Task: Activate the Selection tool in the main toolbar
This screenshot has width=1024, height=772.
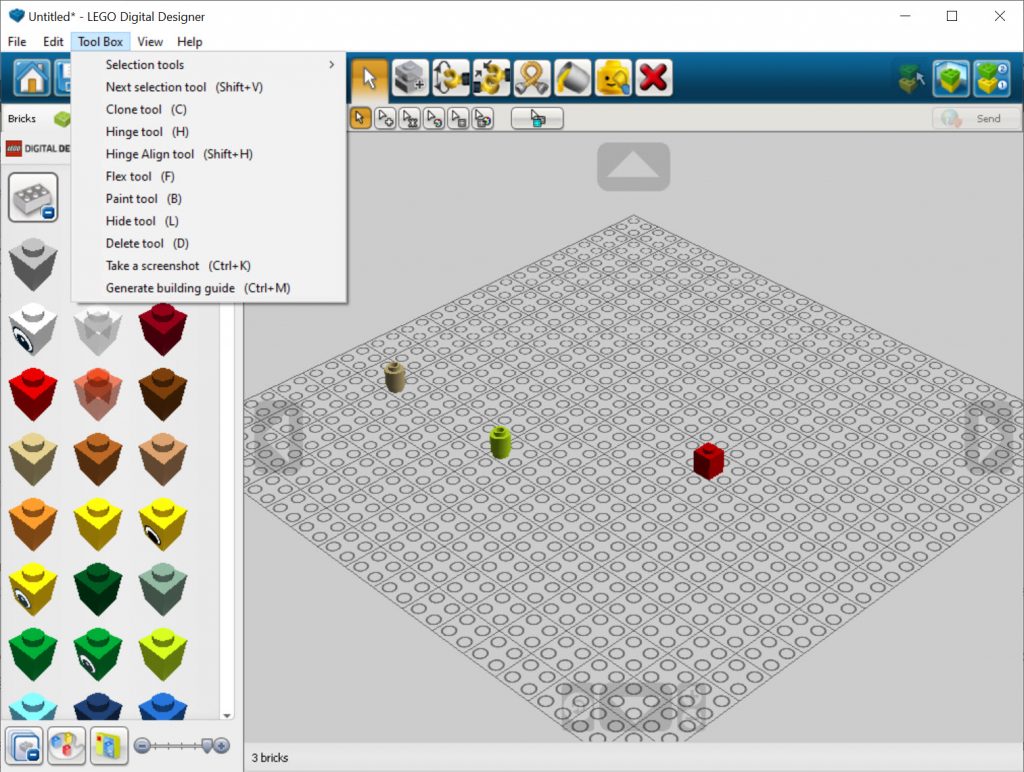Action: tap(370, 78)
